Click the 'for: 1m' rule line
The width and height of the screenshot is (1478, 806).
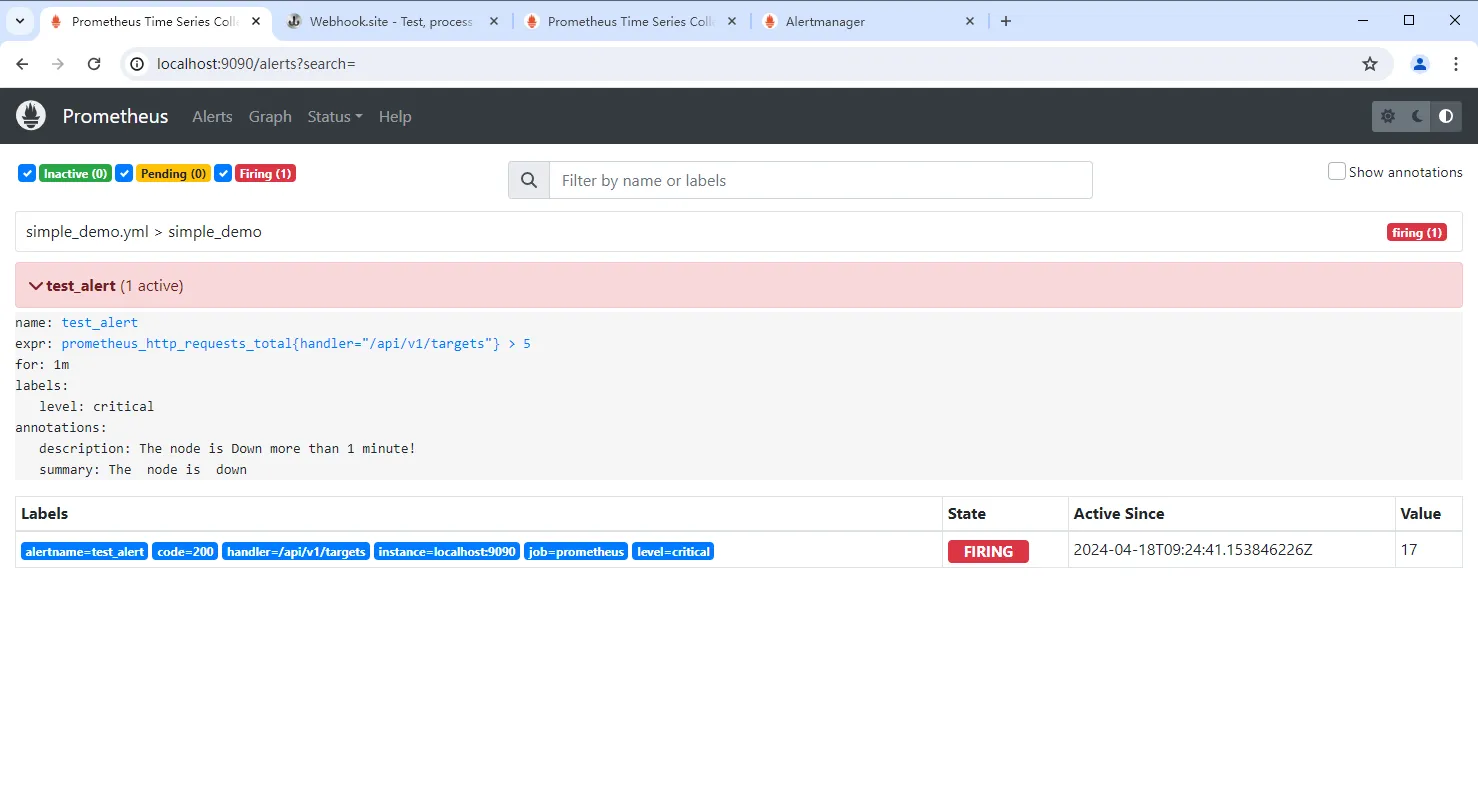click(x=42, y=364)
